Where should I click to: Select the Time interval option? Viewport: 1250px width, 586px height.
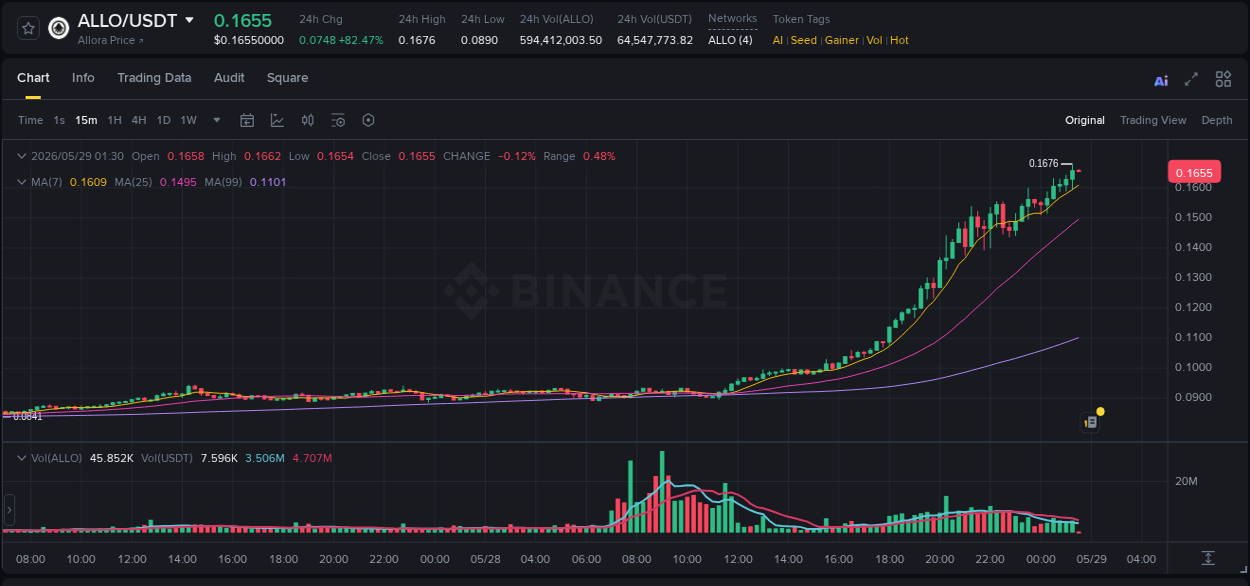coord(30,120)
